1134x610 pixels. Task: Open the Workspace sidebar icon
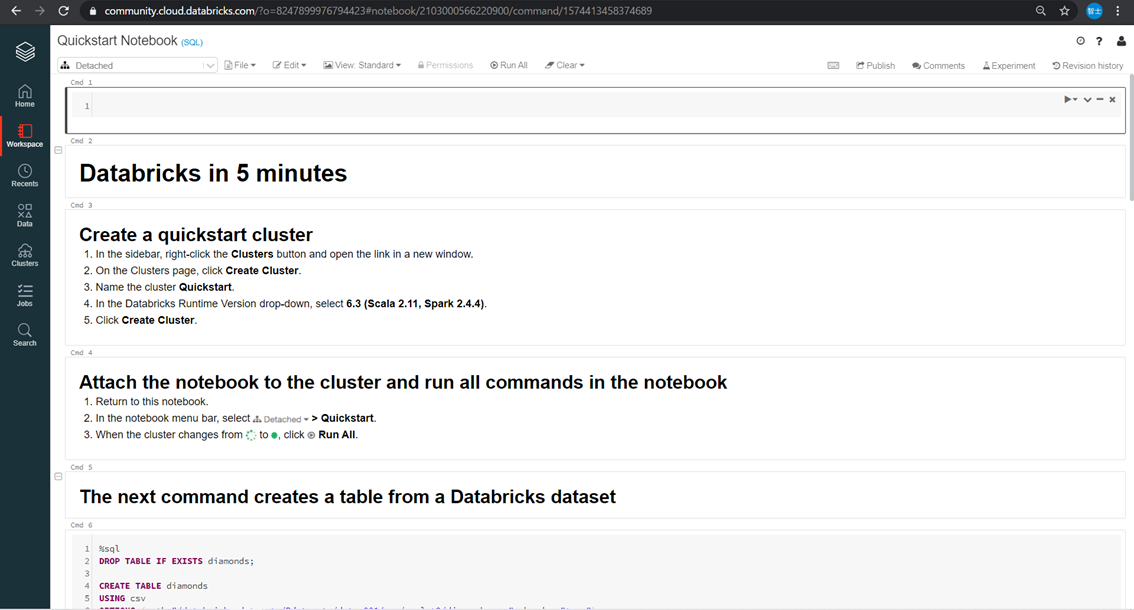pos(25,136)
